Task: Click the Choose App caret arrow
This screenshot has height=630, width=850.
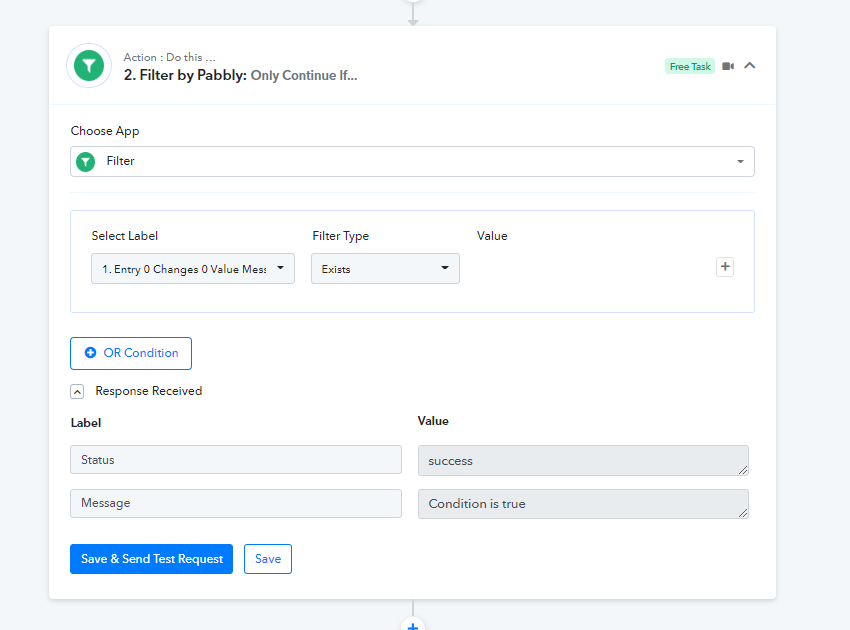Action: [740, 162]
